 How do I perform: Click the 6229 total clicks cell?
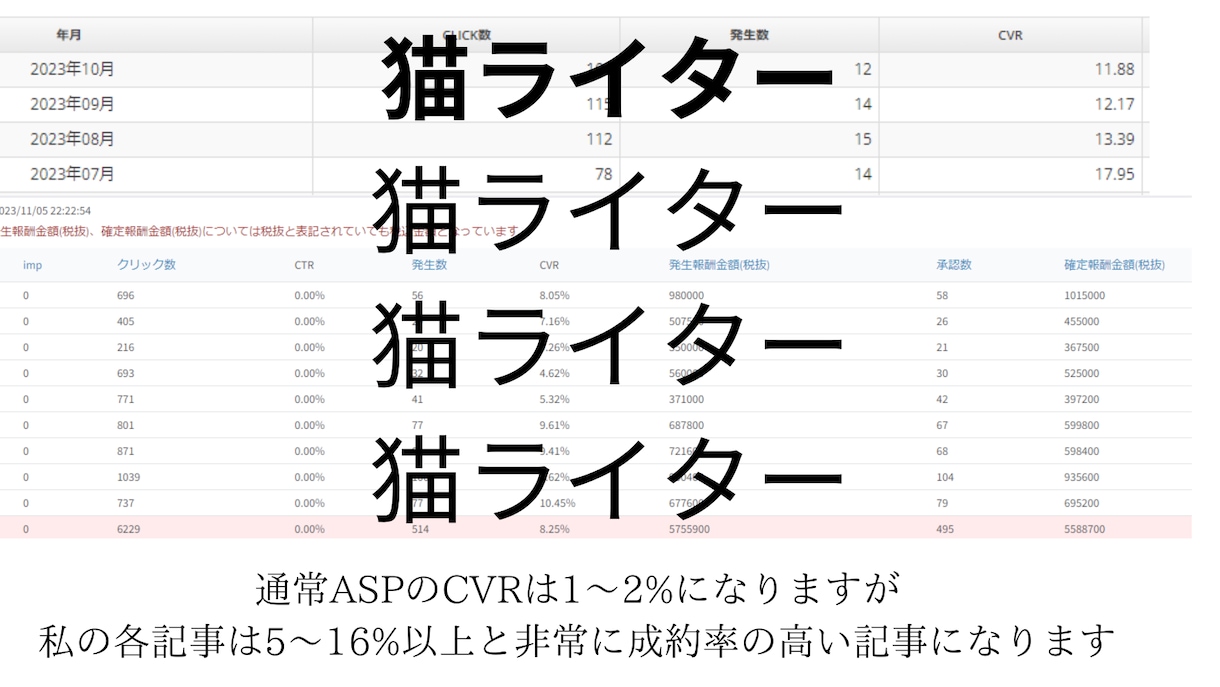(x=128, y=529)
